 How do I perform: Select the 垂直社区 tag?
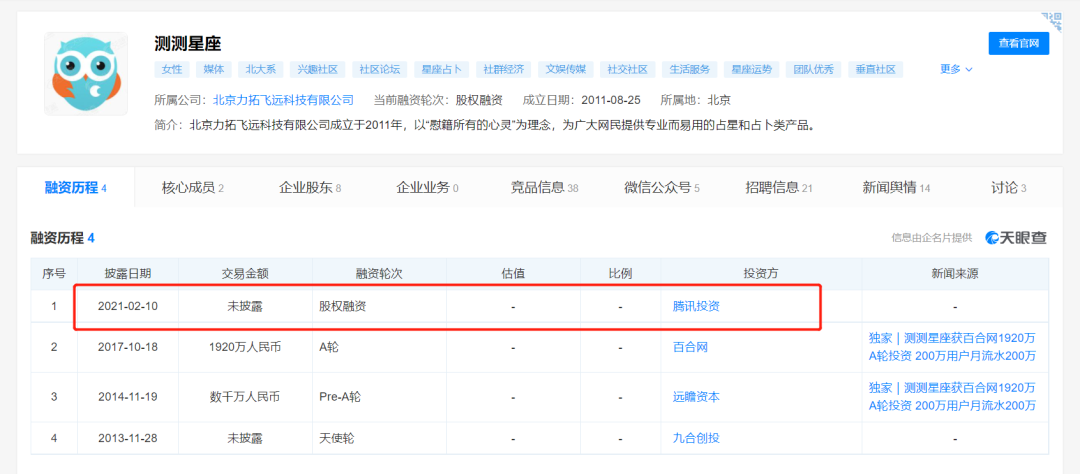point(875,70)
